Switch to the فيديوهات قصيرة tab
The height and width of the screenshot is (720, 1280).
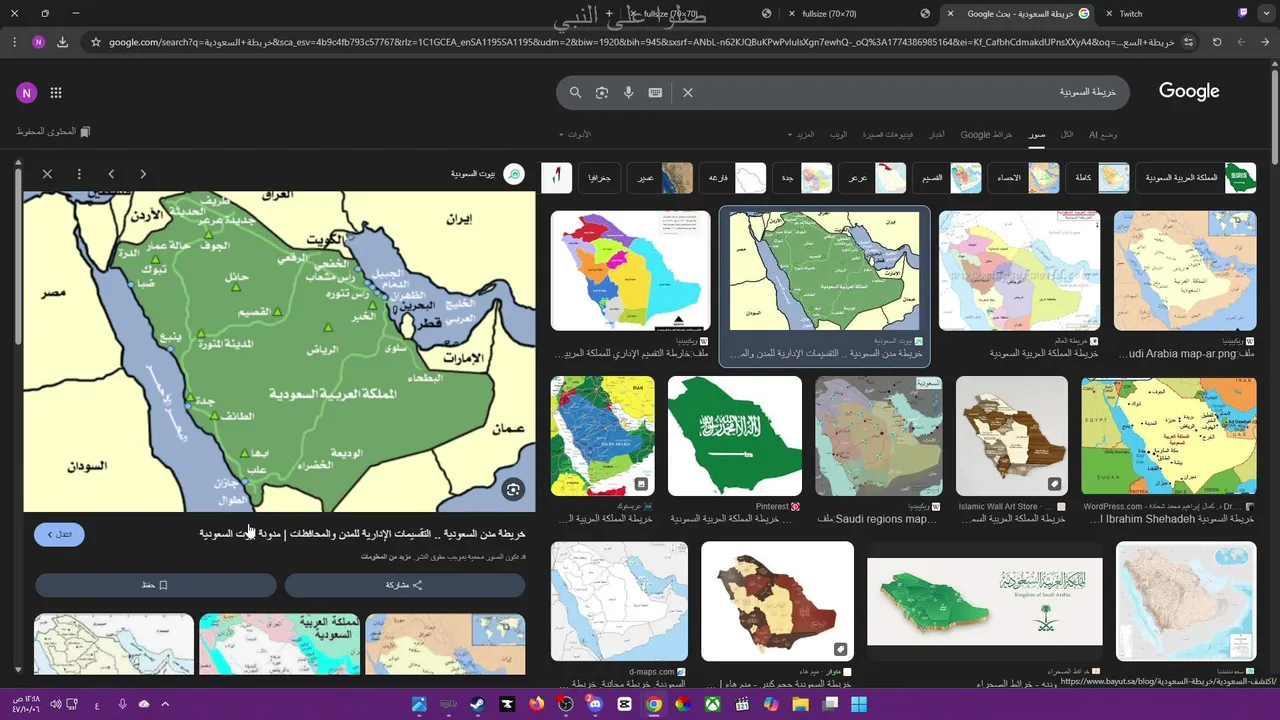coord(888,134)
